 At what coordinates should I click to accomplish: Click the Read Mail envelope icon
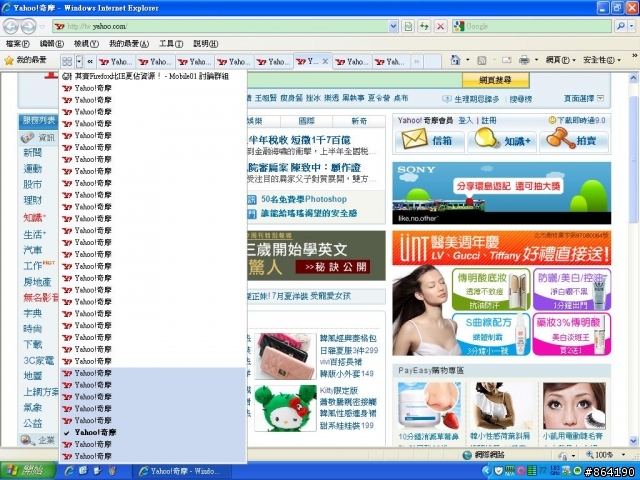coord(507,60)
